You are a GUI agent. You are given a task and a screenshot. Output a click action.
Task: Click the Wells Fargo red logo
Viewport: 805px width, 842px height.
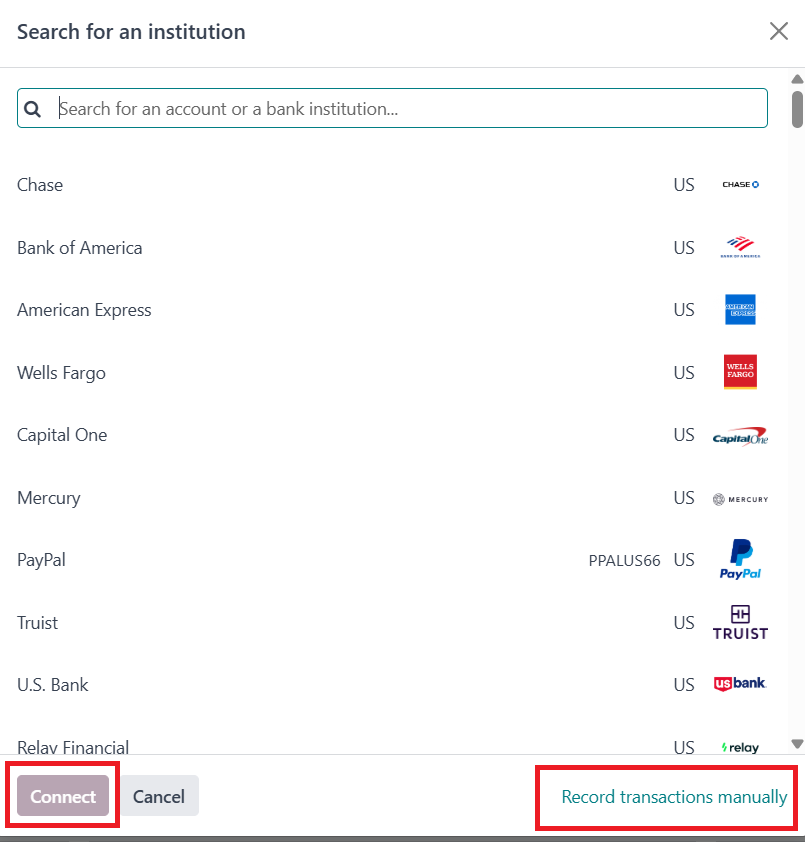click(x=740, y=372)
